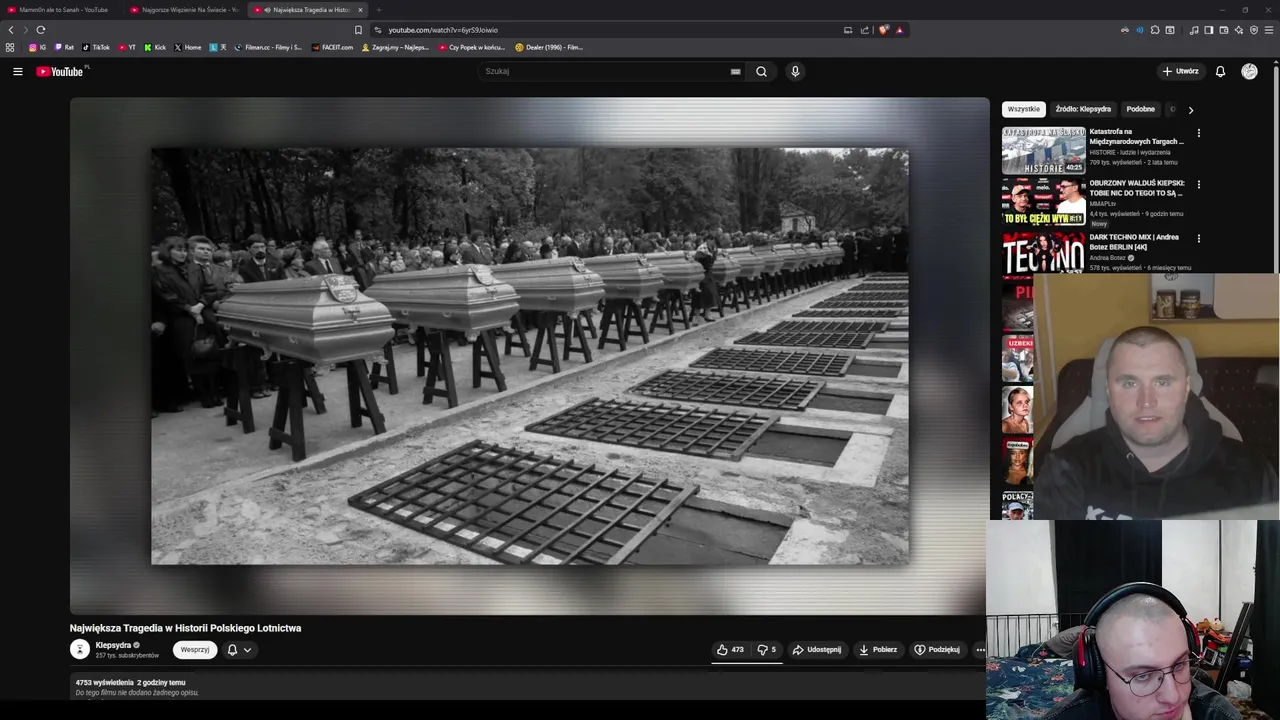The width and height of the screenshot is (1280, 720).
Task: Open the X Home bookmark
Action: [x=188, y=47]
